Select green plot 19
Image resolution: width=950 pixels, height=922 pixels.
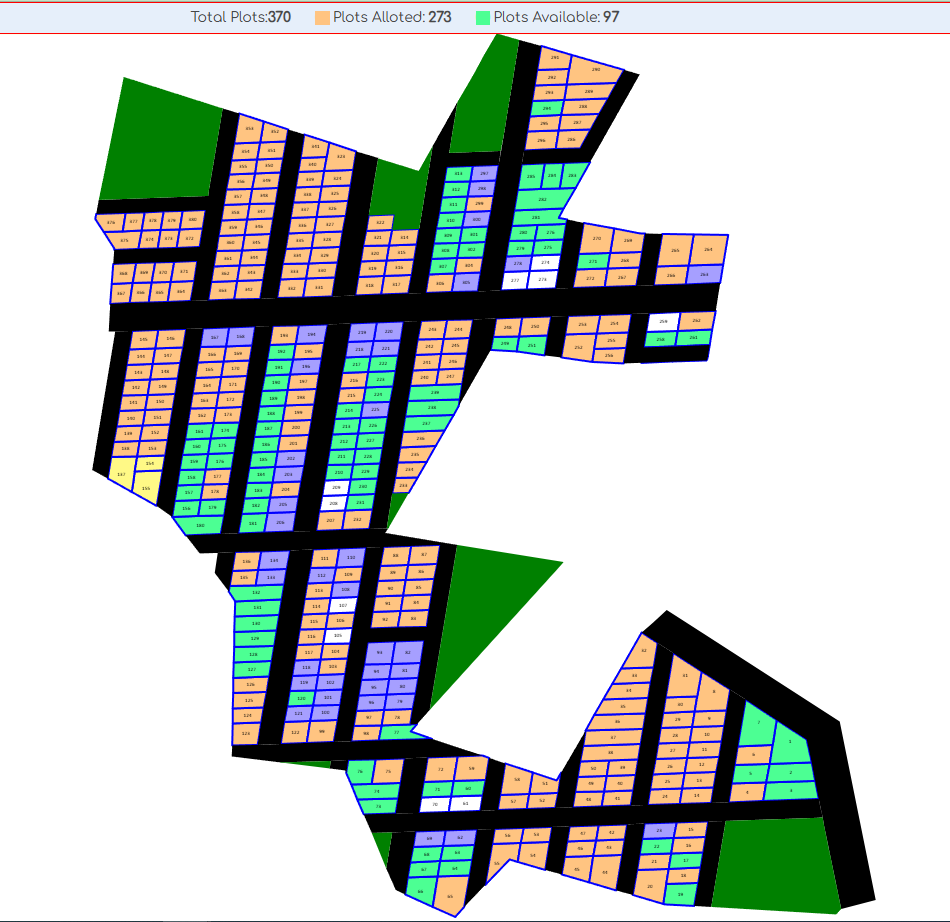click(x=680, y=895)
